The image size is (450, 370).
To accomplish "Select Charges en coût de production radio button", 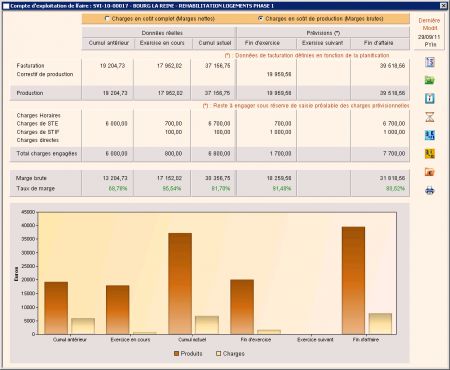I will 260,19.
